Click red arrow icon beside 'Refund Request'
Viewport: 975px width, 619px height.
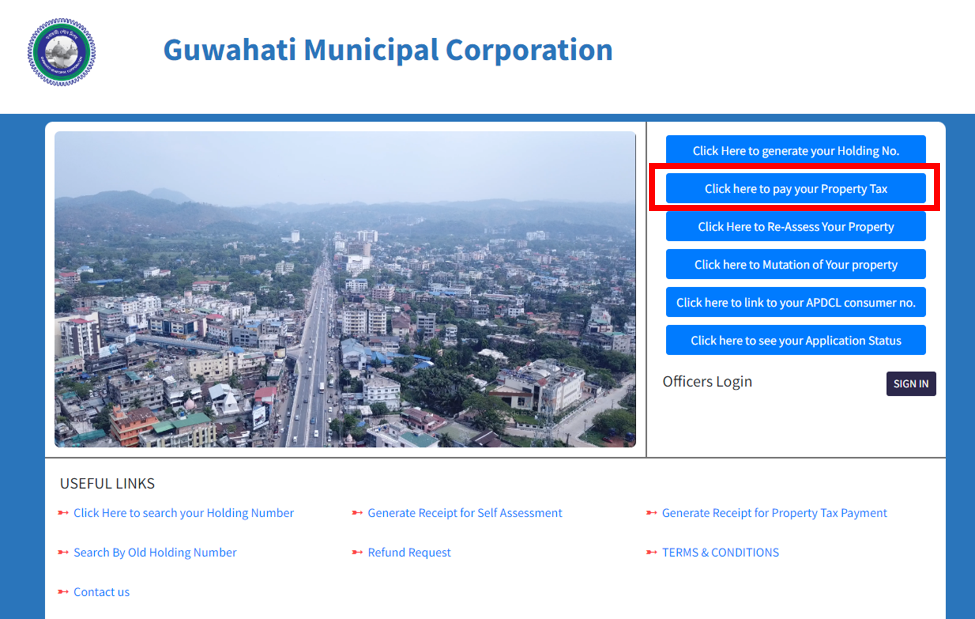pyautogui.click(x=357, y=553)
